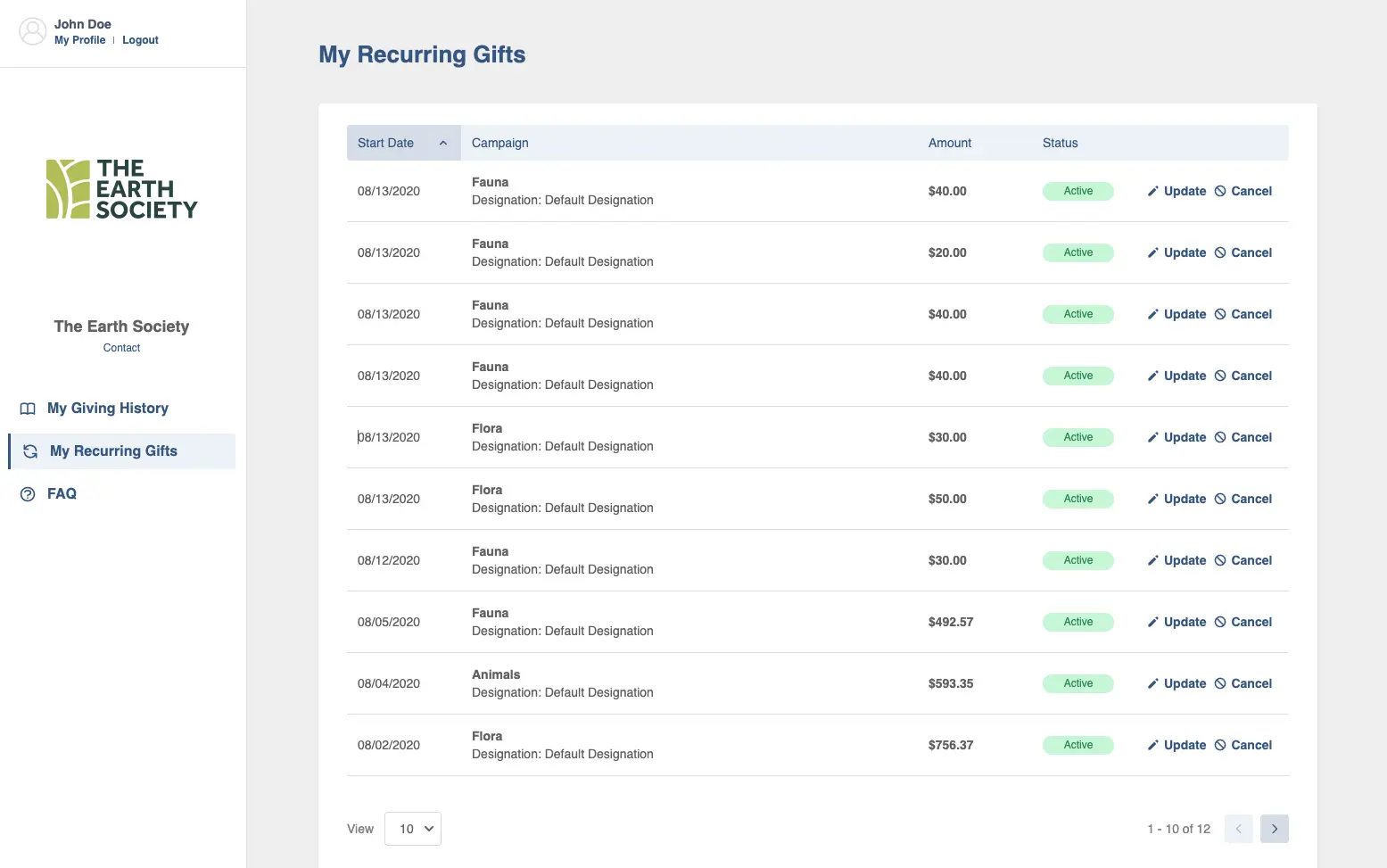Sort by Start Date column arrow

pos(442,143)
